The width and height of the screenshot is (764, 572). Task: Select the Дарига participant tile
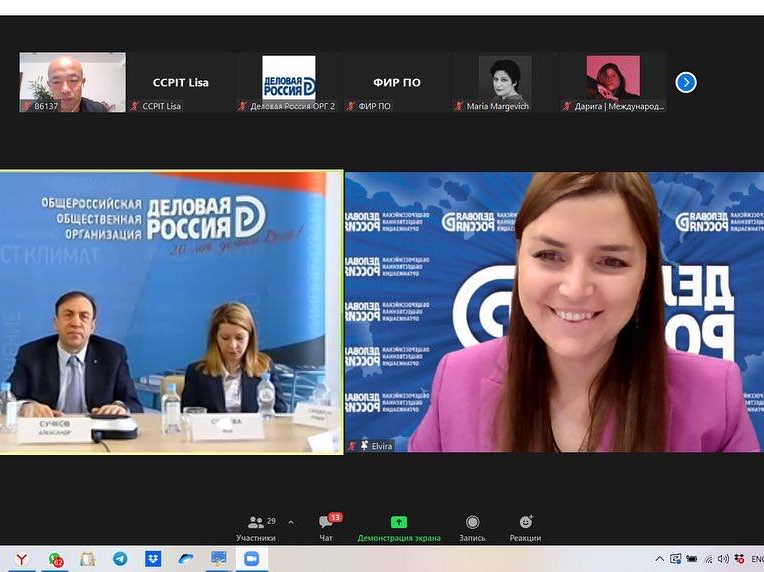pyautogui.click(x=613, y=82)
